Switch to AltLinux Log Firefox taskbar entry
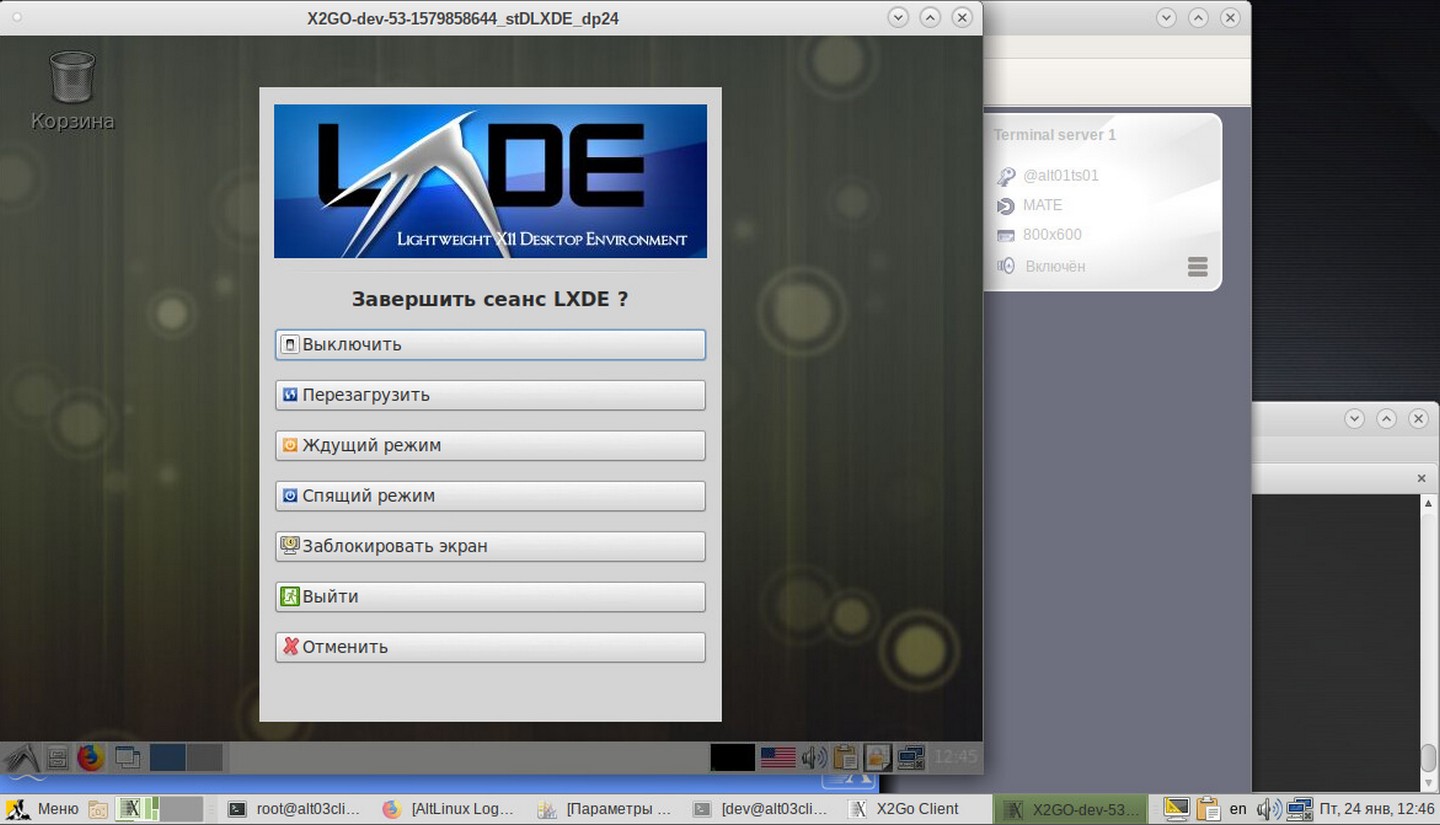The image size is (1440, 825). [450, 809]
